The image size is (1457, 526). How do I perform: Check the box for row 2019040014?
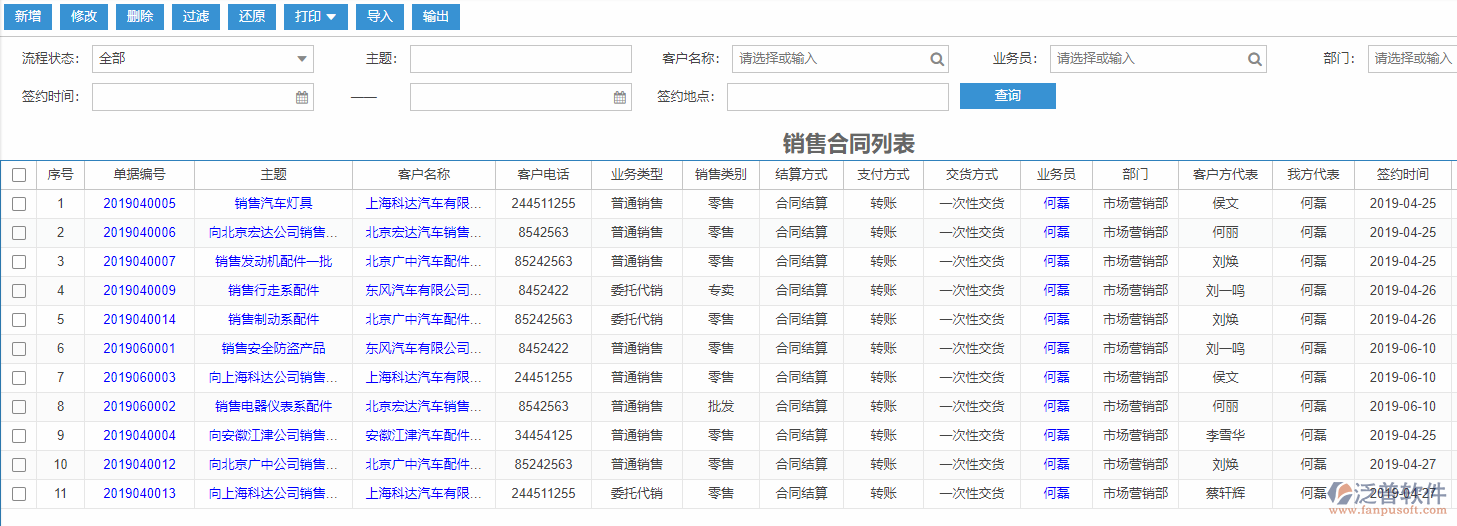19,320
